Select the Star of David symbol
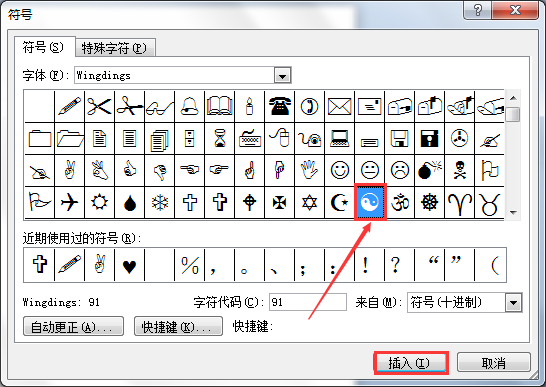 (309, 202)
